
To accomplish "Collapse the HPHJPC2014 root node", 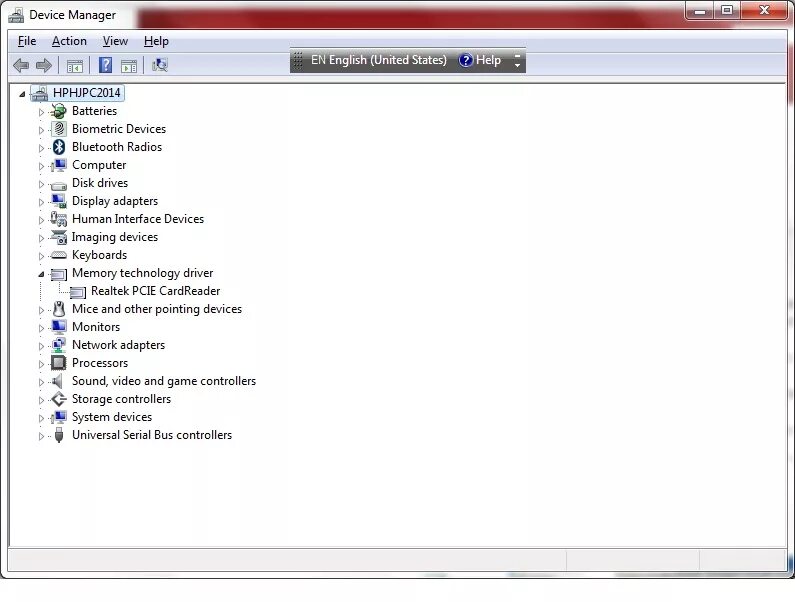I will pyautogui.click(x=22, y=94).
